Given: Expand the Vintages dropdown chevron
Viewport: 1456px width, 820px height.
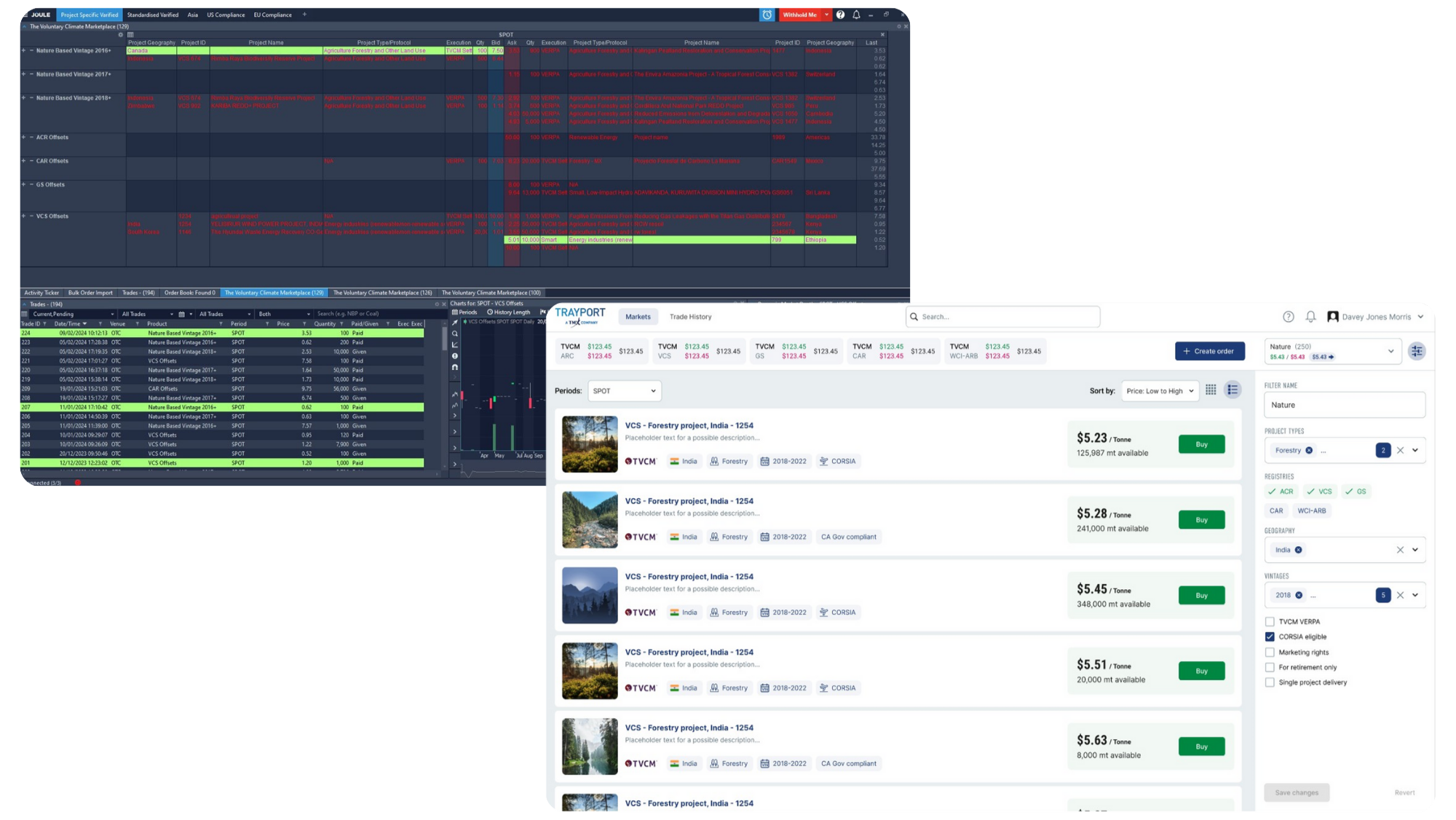Looking at the screenshot, I should [1415, 595].
